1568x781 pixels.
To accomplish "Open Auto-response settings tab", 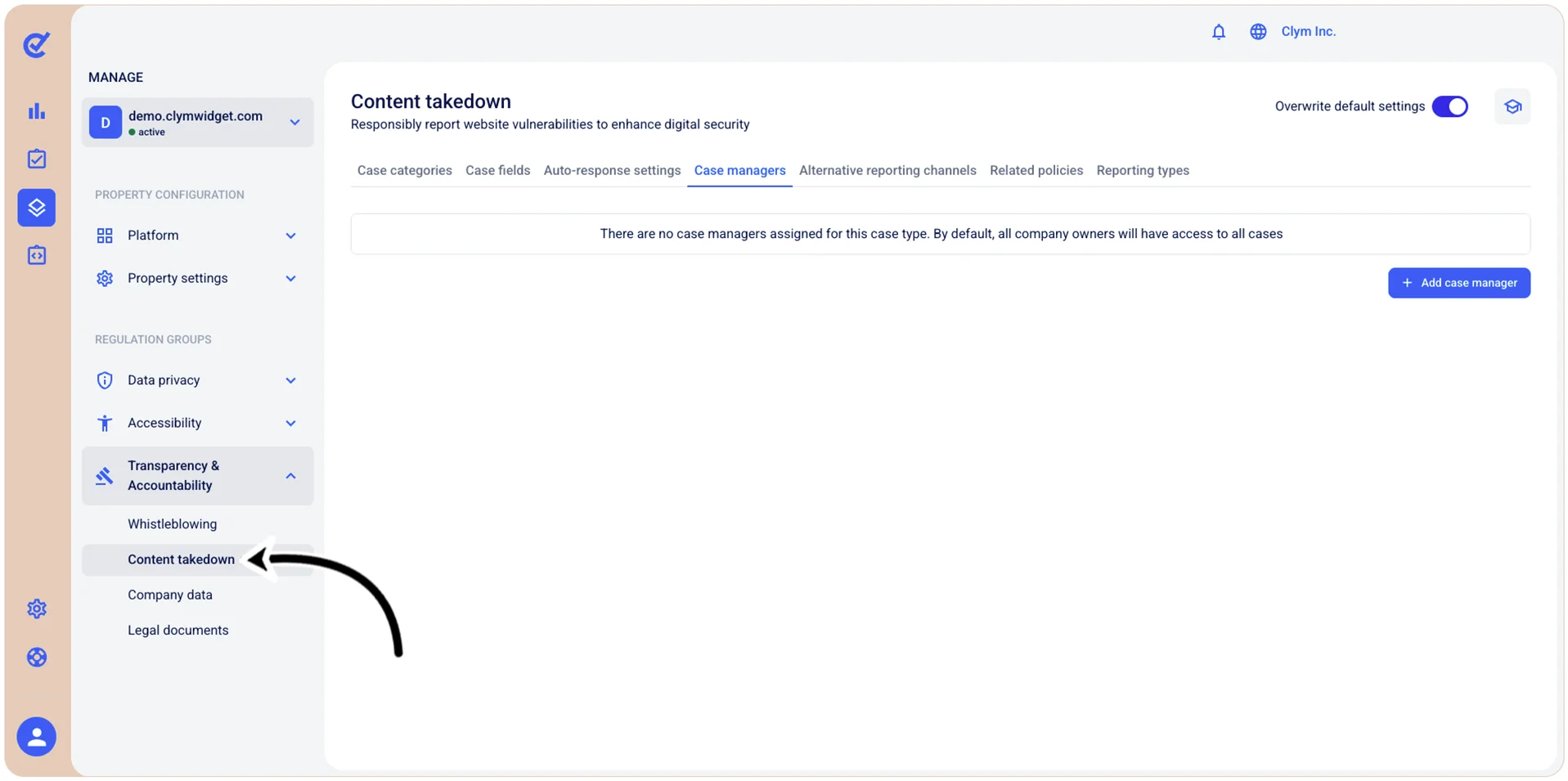I will (613, 170).
